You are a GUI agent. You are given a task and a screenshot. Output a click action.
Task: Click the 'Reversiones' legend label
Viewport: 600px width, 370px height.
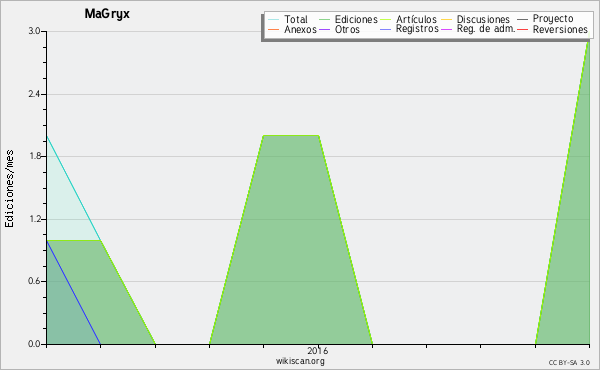(x=560, y=29)
